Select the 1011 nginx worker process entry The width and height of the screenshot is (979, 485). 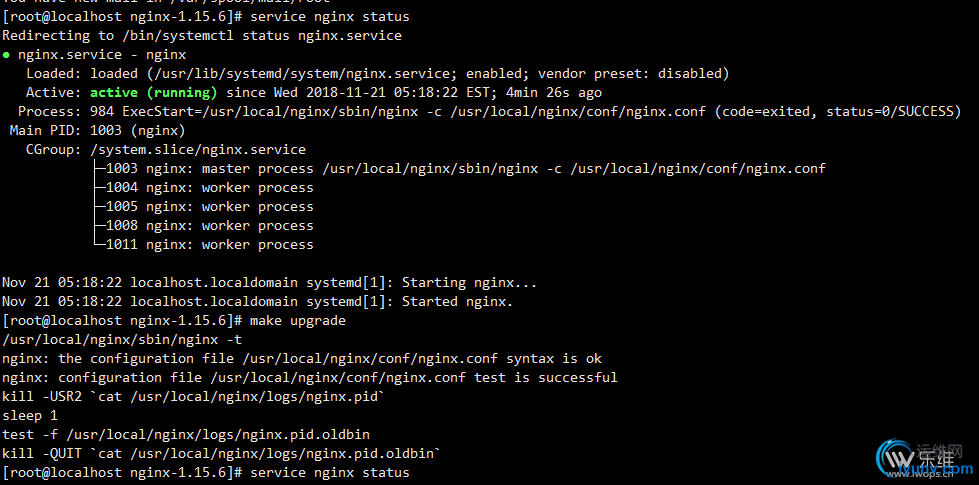pyautogui.click(x=203, y=245)
